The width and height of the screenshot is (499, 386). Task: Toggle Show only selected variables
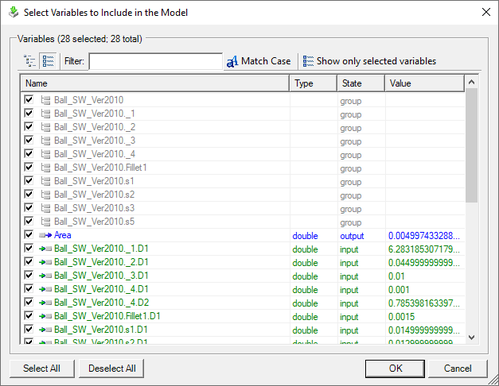click(x=369, y=61)
